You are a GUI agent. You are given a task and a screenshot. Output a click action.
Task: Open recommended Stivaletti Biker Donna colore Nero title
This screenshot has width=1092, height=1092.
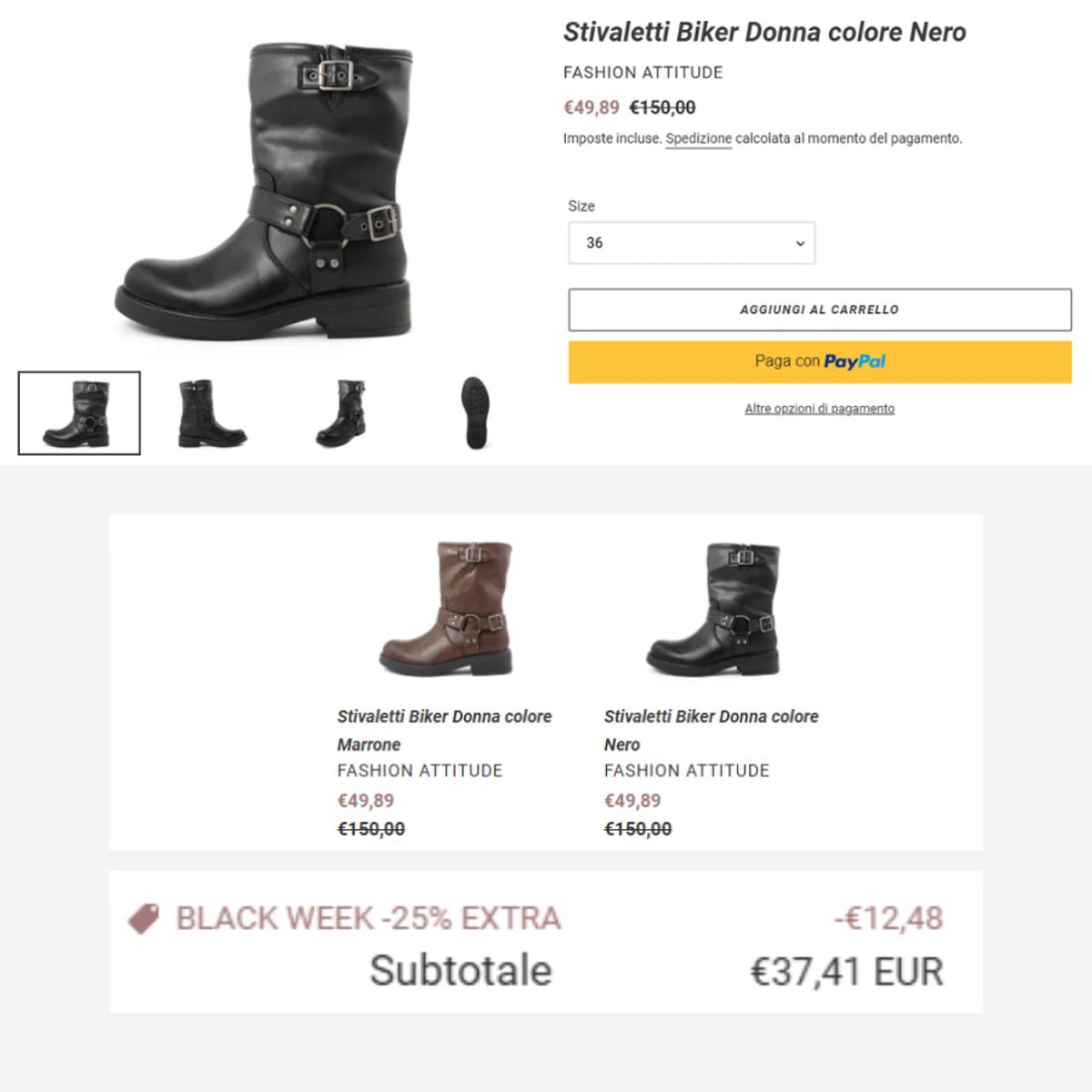pyautogui.click(x=711, y=730)
